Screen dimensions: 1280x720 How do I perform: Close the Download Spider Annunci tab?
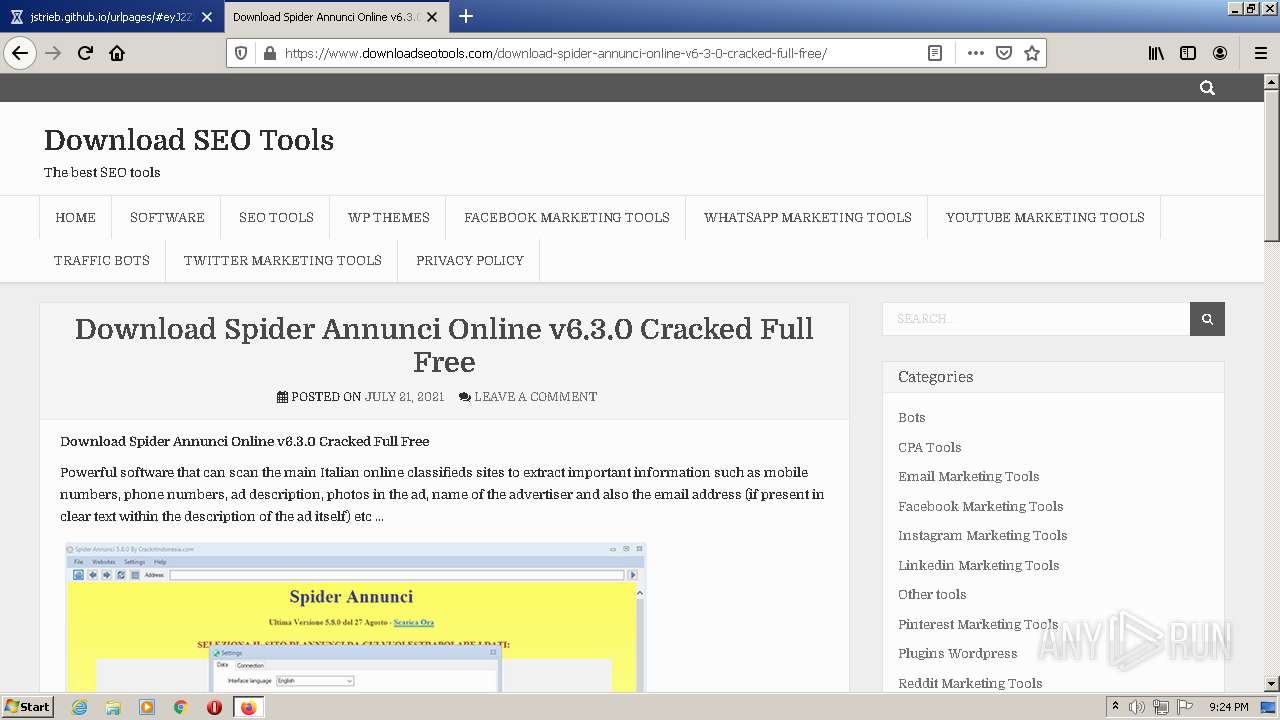pyautogui.click(x=431, y=17)
